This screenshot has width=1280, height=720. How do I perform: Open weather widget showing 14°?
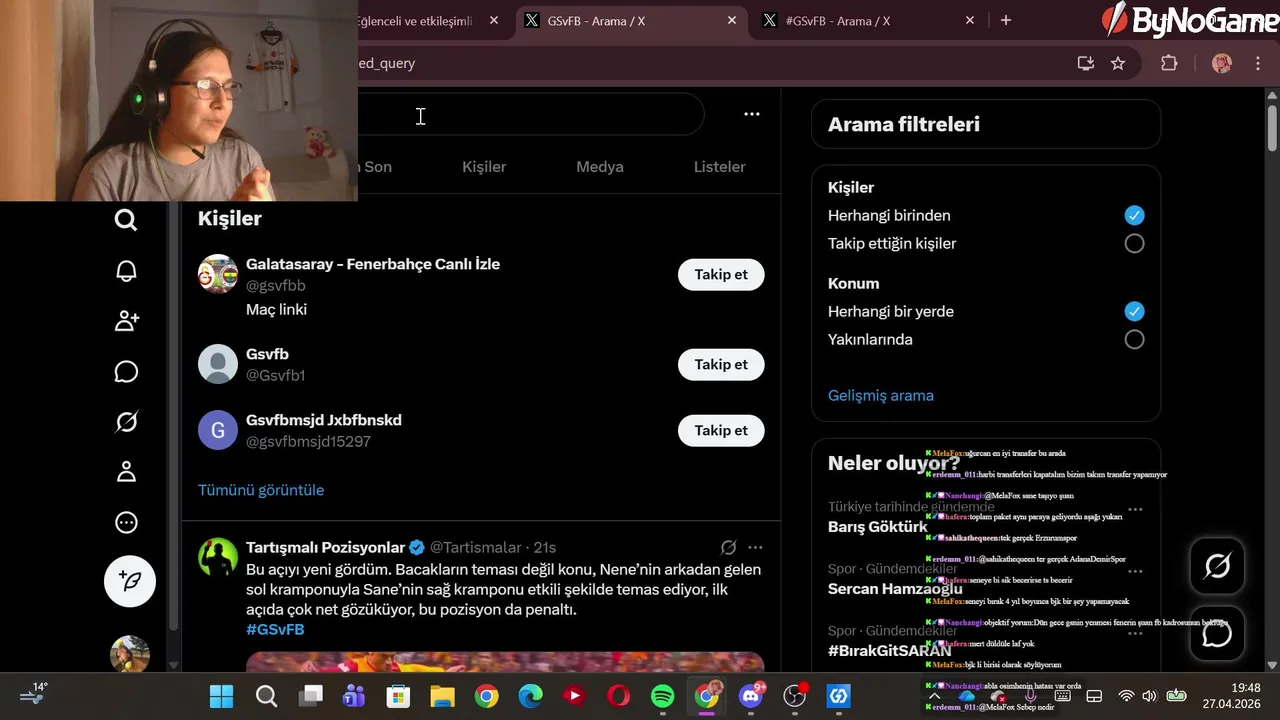pos(32,693)
